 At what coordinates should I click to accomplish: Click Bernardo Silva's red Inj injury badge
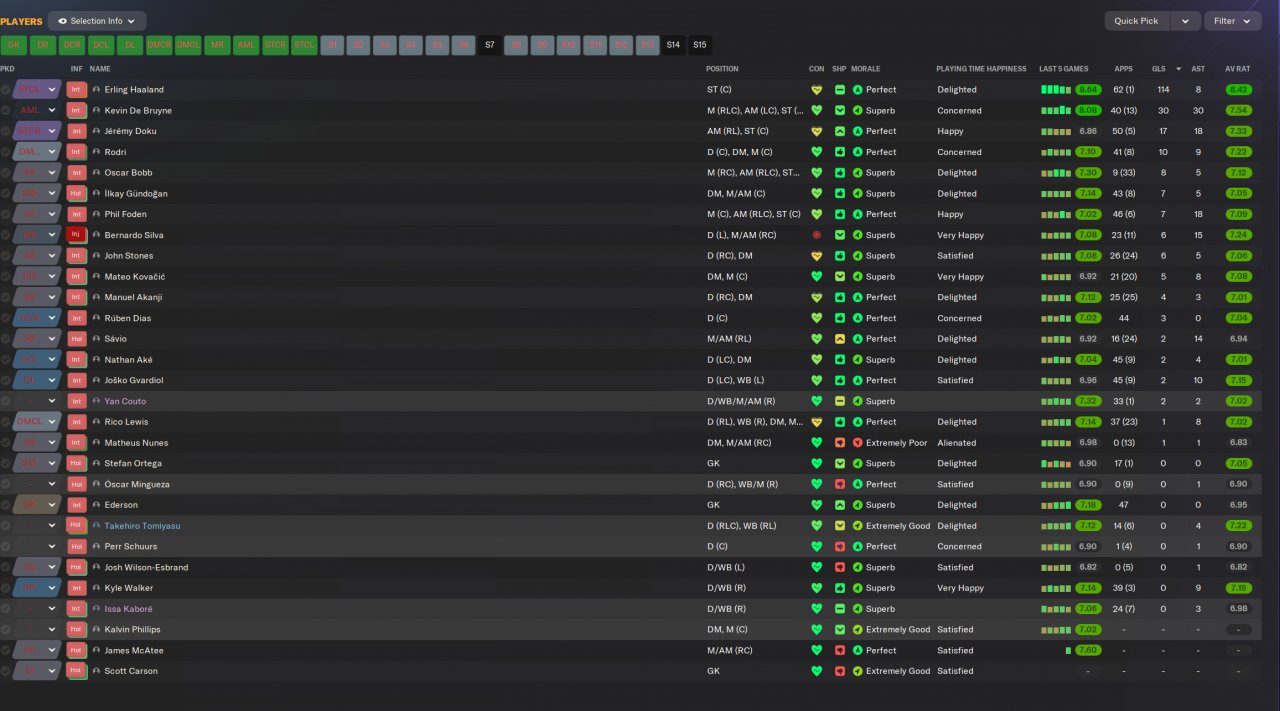tap(76, 235)
